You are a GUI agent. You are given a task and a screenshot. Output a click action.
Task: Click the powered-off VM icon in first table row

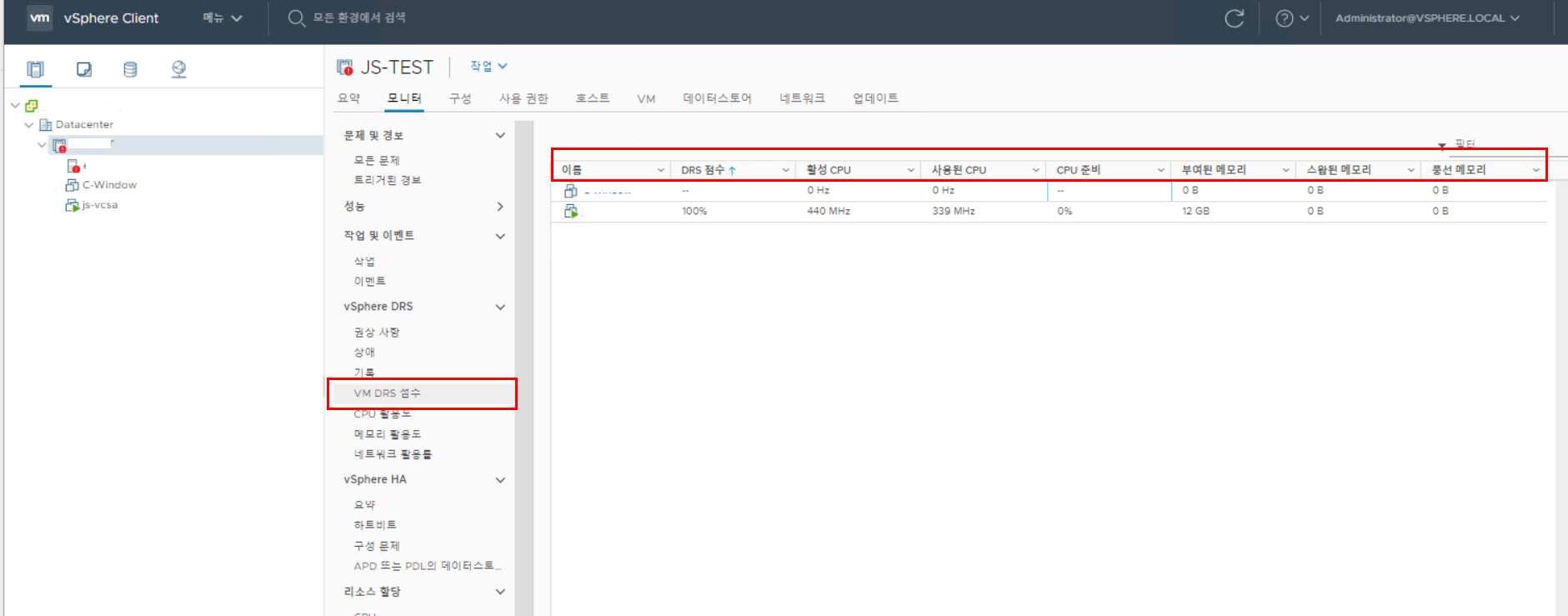[x=570, y=191]
